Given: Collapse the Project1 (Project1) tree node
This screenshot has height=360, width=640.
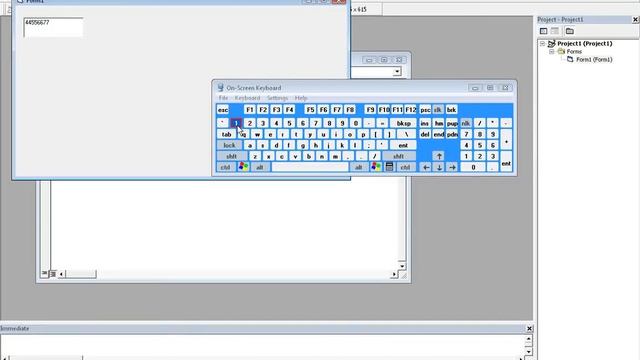Looking at the screenshot, I should click(x=542, y=43).
